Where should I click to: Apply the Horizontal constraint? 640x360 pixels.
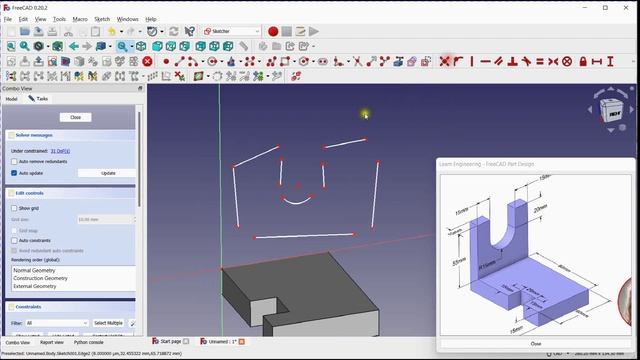(x=485, y=62)
